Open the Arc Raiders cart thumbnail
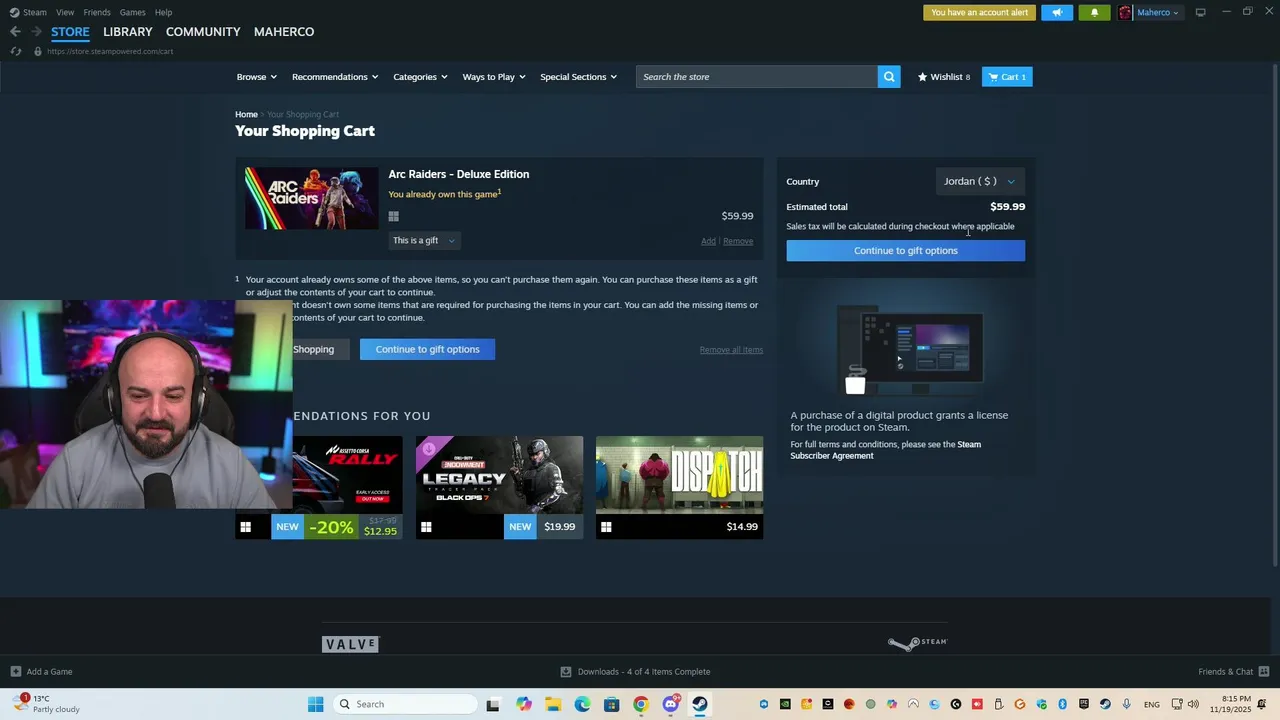This screenshot has height=720, width=1280. [x=311, y=198]
